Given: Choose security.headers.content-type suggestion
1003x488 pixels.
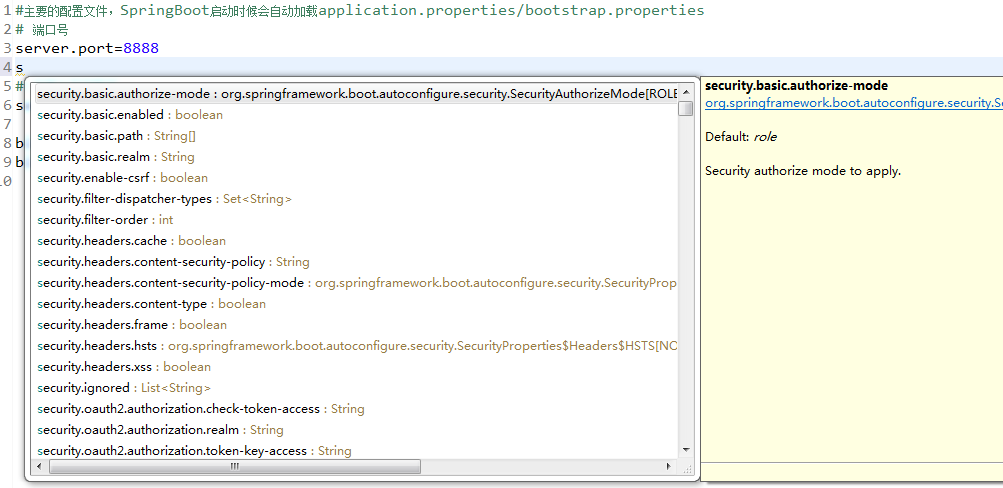Looking at the screenshot, I should [356, 304].
